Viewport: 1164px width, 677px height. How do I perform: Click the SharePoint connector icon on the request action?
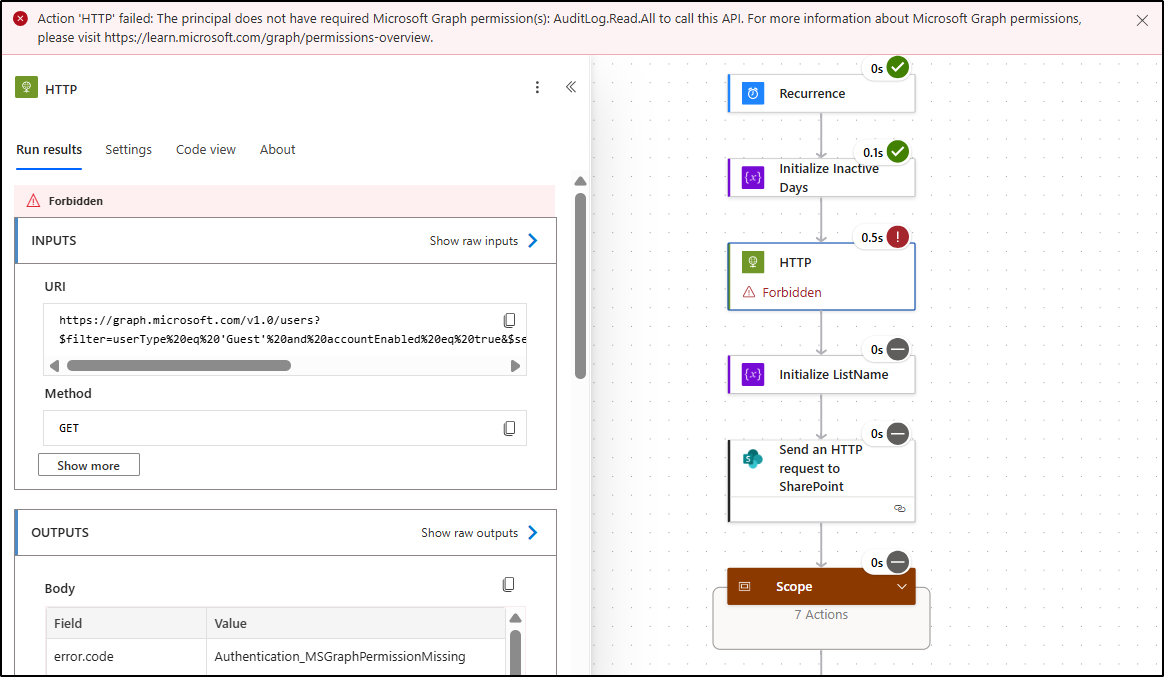point(753,457)
